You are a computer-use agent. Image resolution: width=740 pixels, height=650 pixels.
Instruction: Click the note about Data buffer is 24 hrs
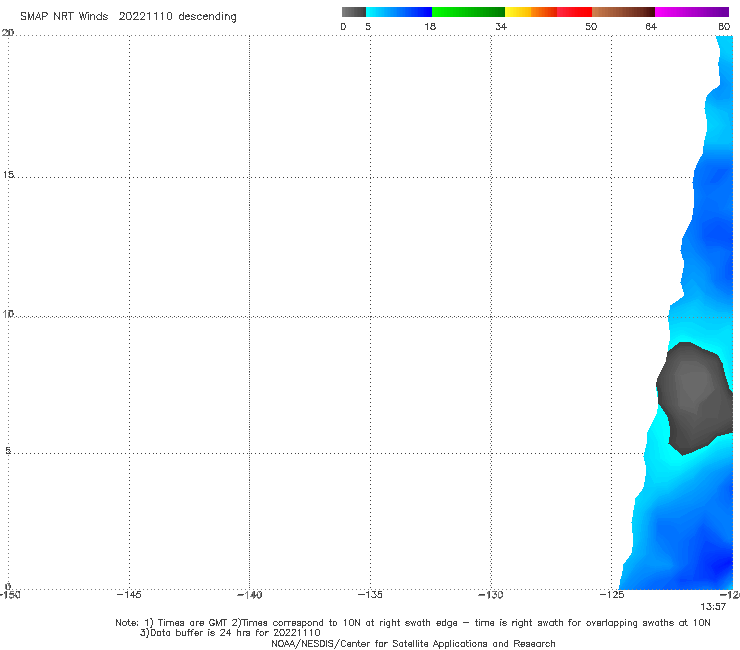(230, 633)
